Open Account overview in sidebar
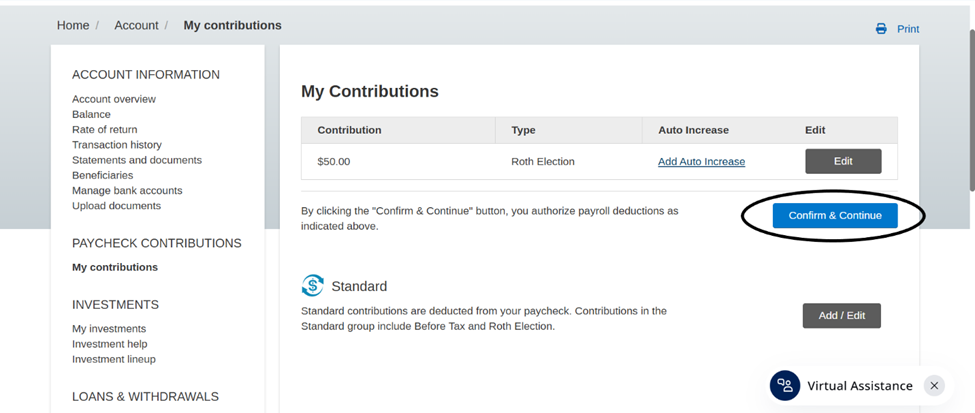Viewport: 975px width, 413px height. 114,99
